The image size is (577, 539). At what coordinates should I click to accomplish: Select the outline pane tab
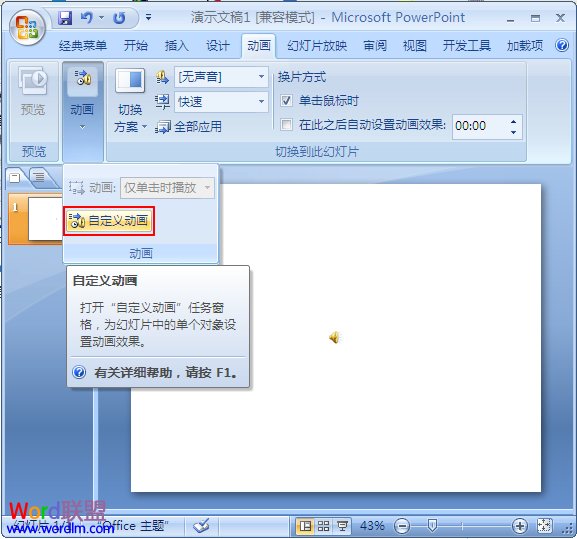[x=39, y=177]
